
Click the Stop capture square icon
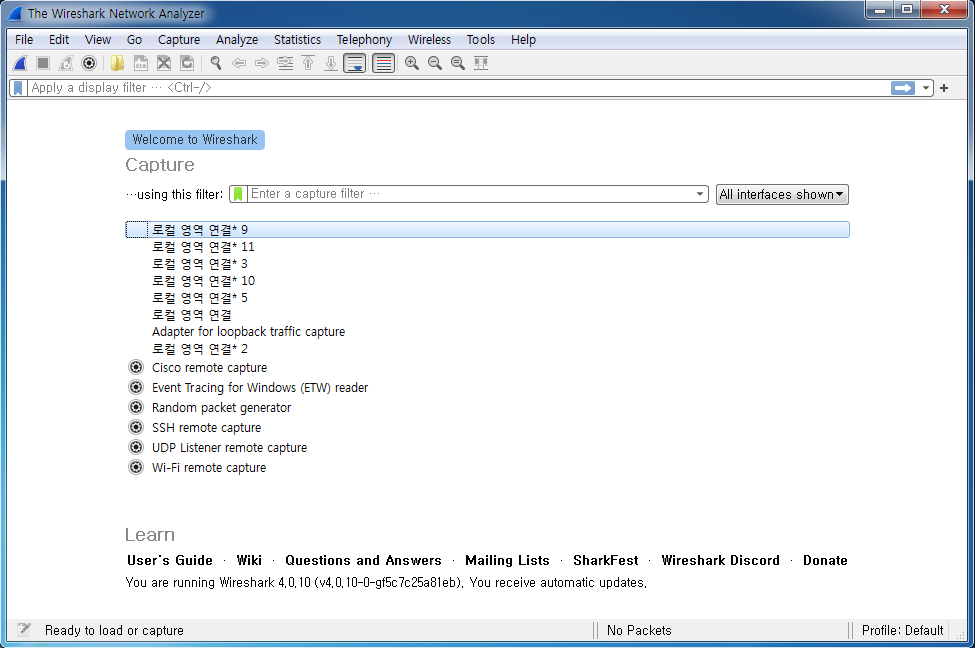pyautogui.click(x=43, y=63)
